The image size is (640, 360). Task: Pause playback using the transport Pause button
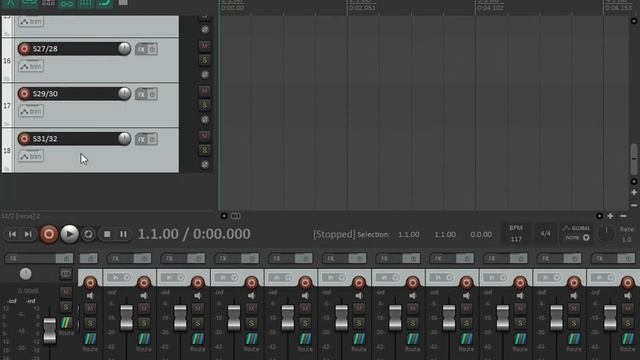[123, 234]
